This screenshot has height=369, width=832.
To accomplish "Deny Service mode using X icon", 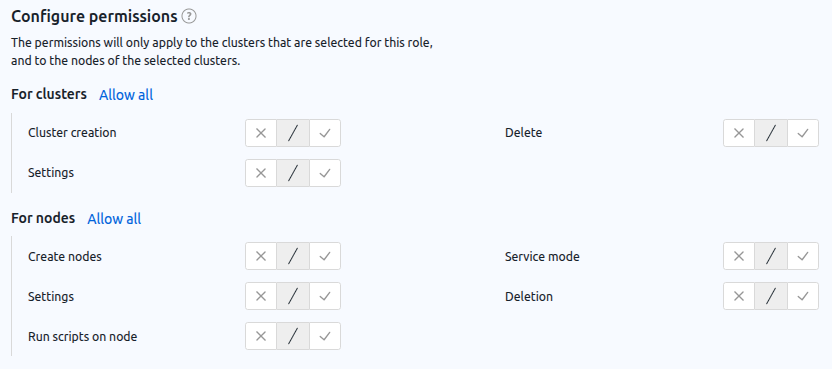I will pyautogui.click(x=739, y=256).
